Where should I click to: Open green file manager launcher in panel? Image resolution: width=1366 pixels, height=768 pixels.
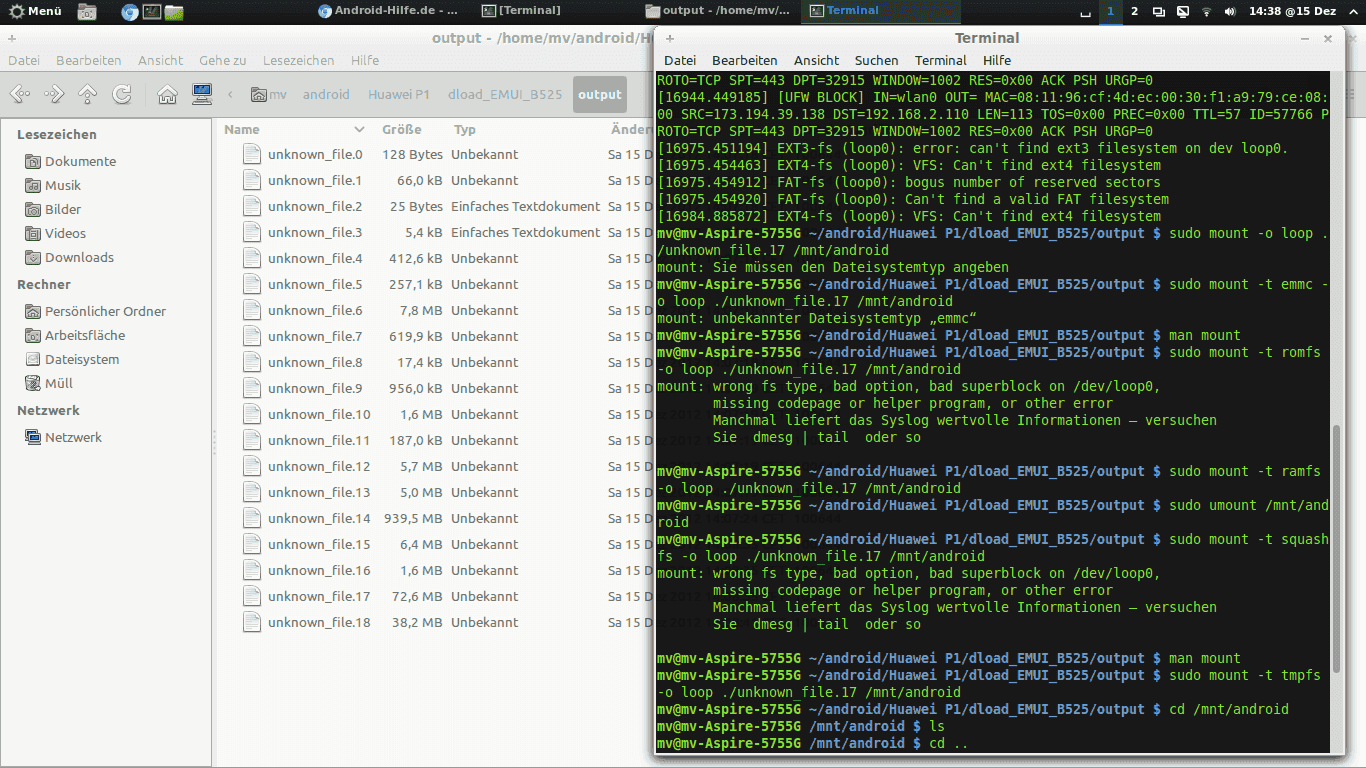(x=174, y=12)
